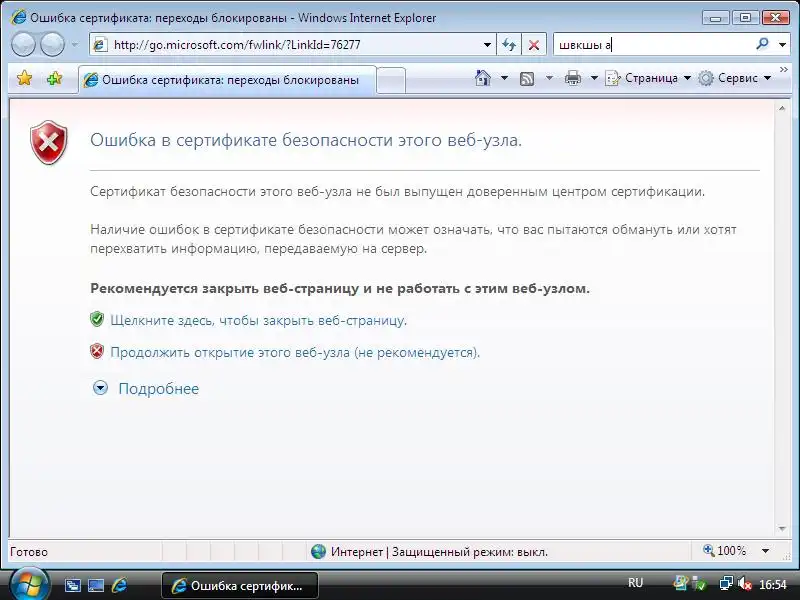Click the Подробнее link text

159,389
